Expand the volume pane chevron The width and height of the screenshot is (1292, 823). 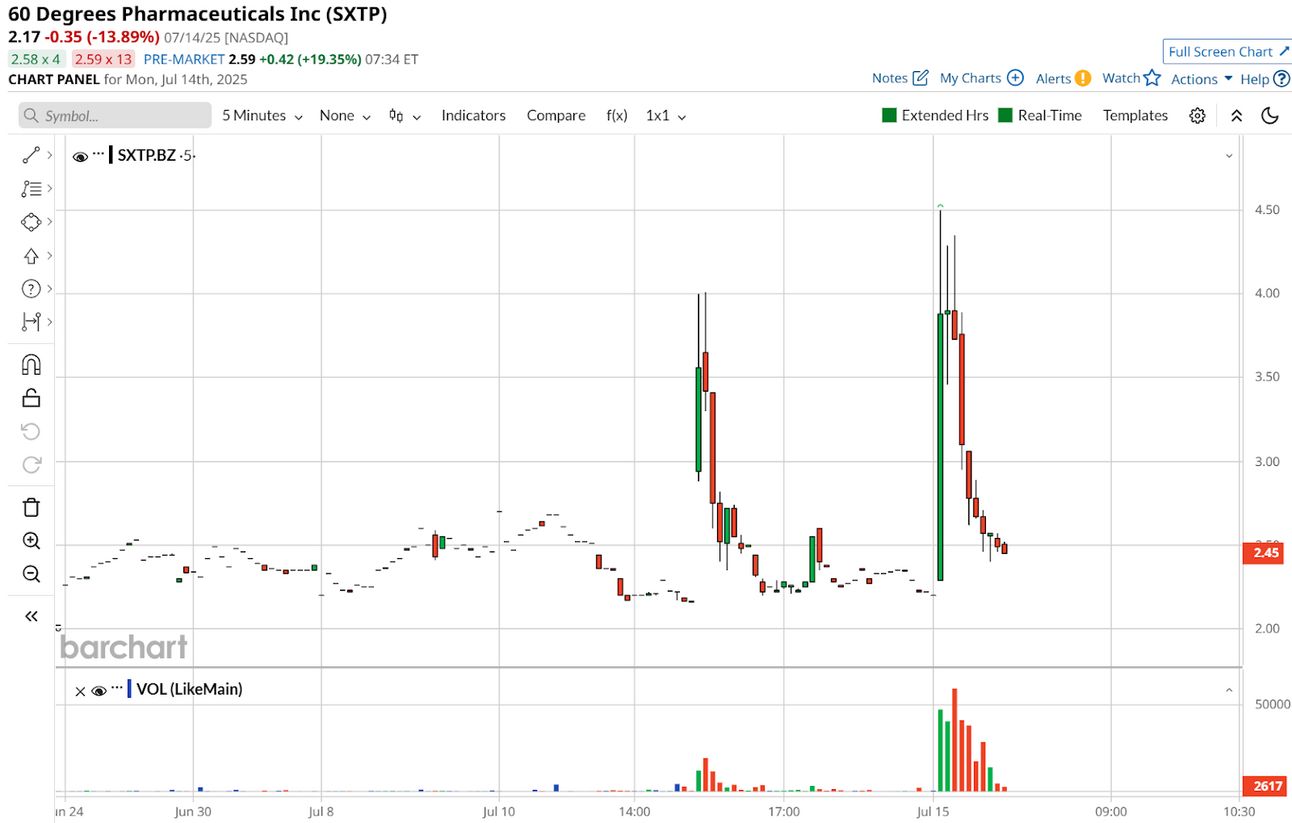coord(1229,690)
